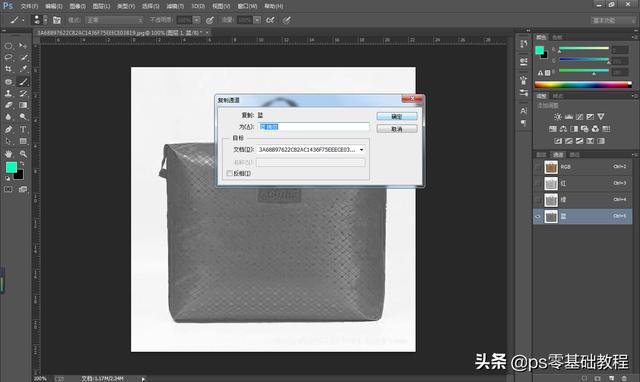
Task: Switch to the 色板 tab
Action: 557,37
